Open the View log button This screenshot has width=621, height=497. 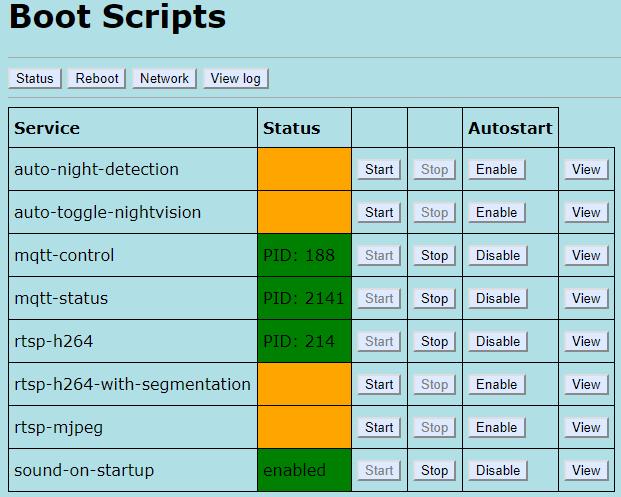click(236, 78)
